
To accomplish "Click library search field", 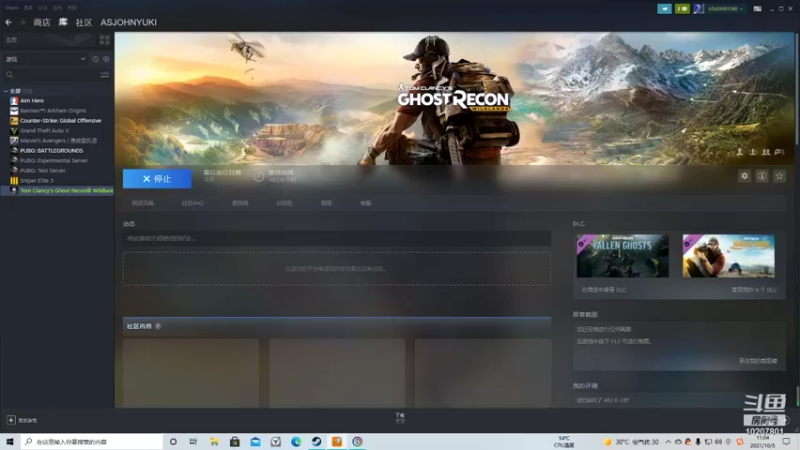I will pos(51,75).
